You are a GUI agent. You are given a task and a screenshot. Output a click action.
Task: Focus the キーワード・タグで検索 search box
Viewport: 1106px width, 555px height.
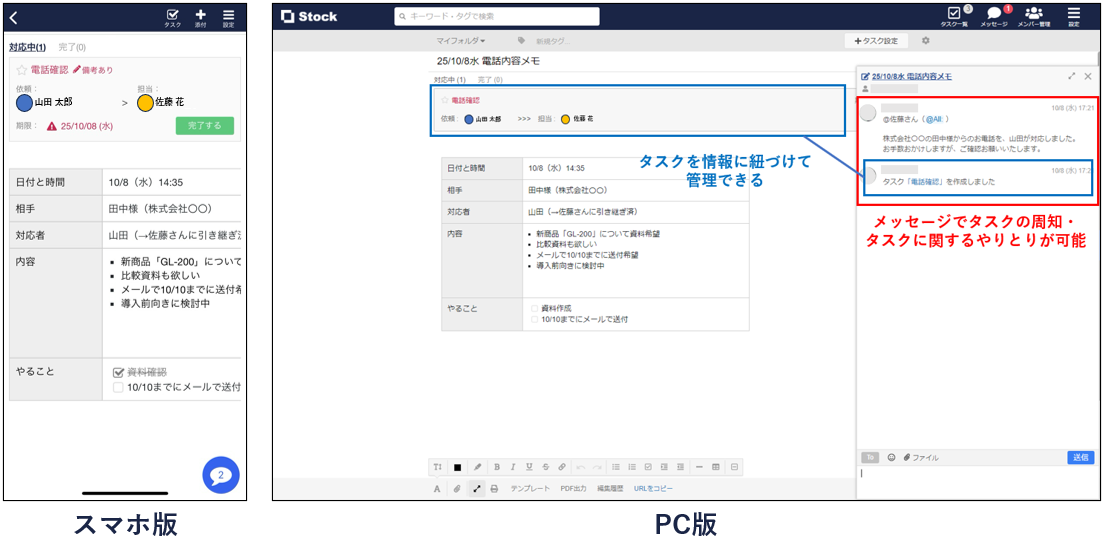pos(497,16)
